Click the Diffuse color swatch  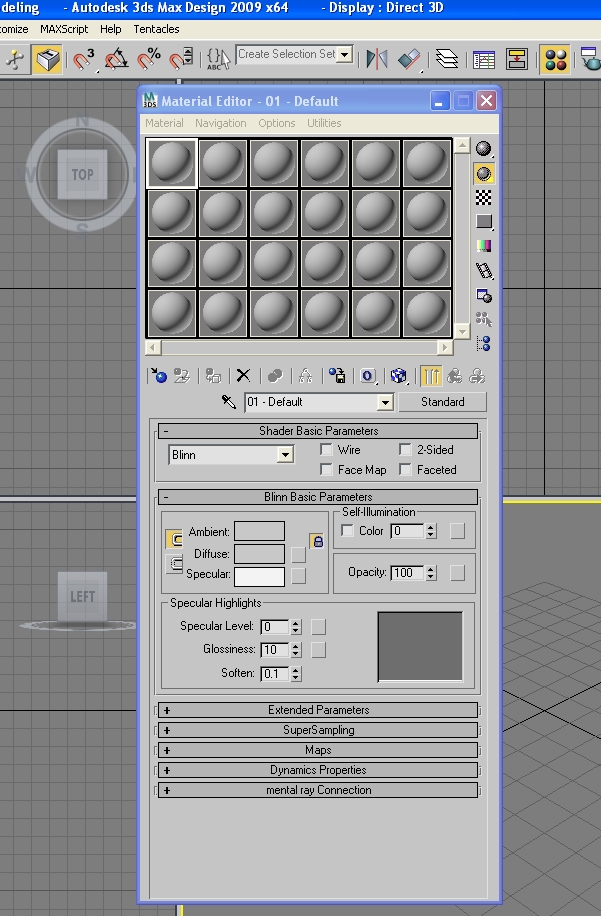tap(259, 554)
